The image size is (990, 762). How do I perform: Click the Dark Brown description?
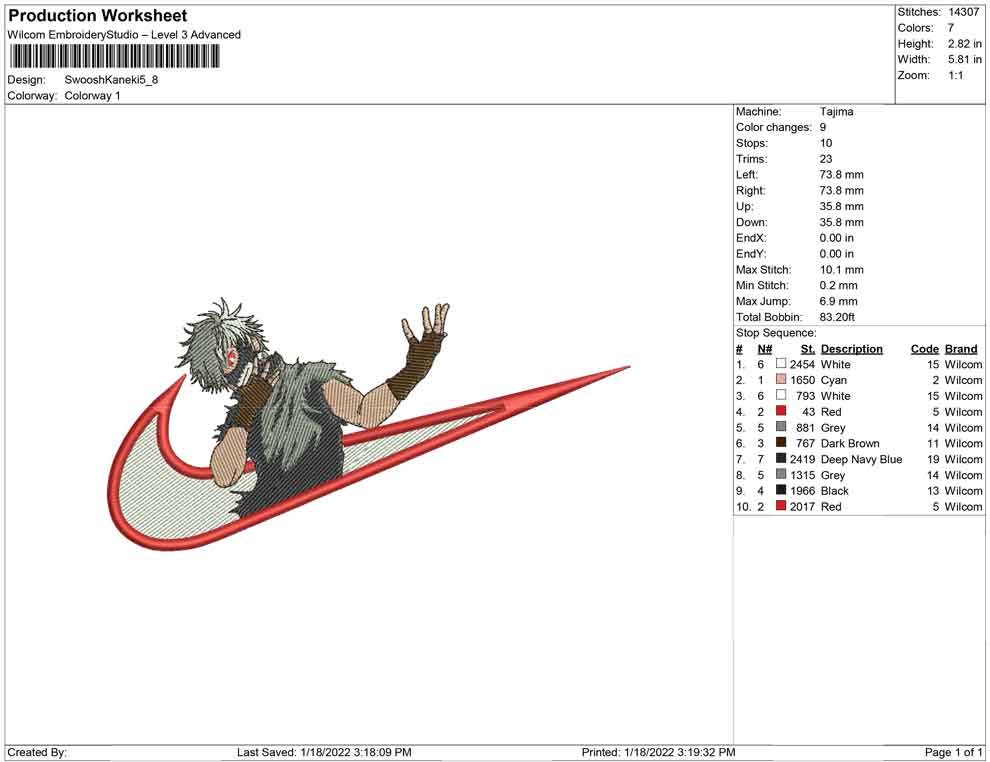coord(850,443)
